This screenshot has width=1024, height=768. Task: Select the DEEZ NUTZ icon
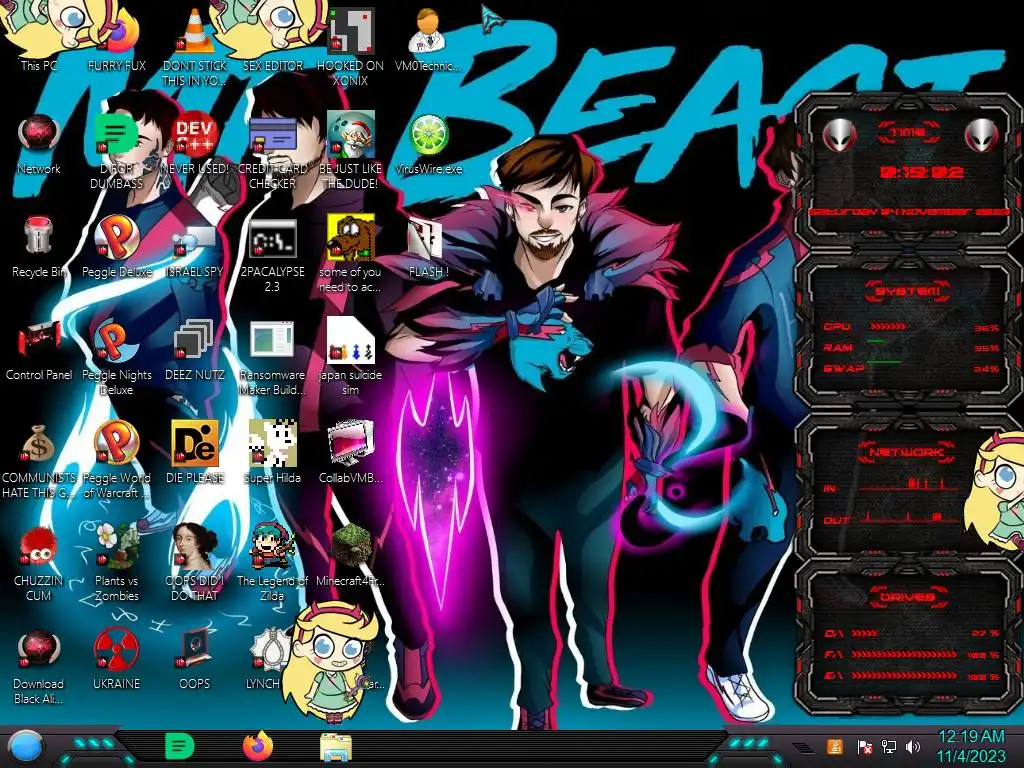point(195,341)
